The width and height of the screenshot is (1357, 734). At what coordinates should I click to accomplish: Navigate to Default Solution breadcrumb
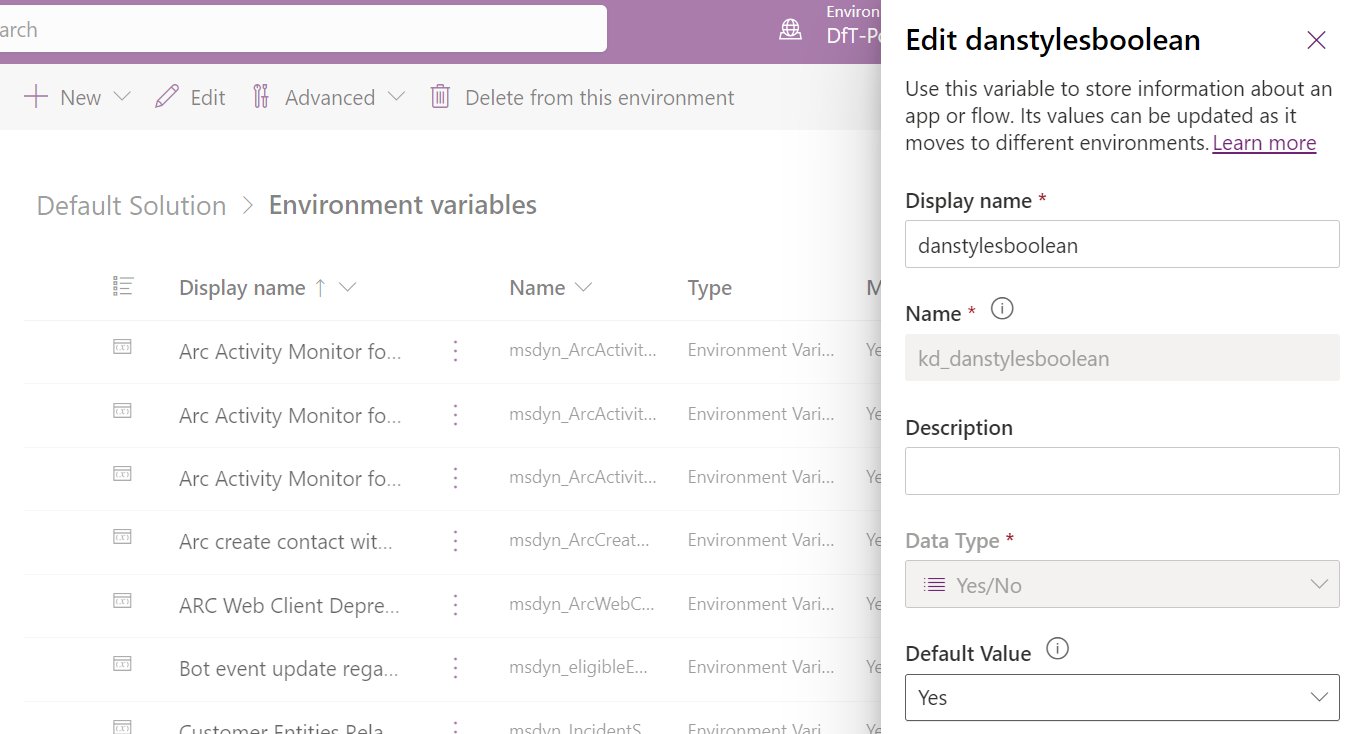(130, 205)
